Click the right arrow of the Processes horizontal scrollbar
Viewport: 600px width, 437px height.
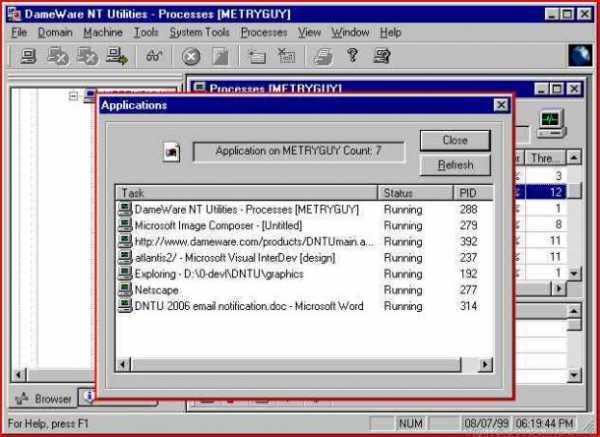(x=559, y=289)
